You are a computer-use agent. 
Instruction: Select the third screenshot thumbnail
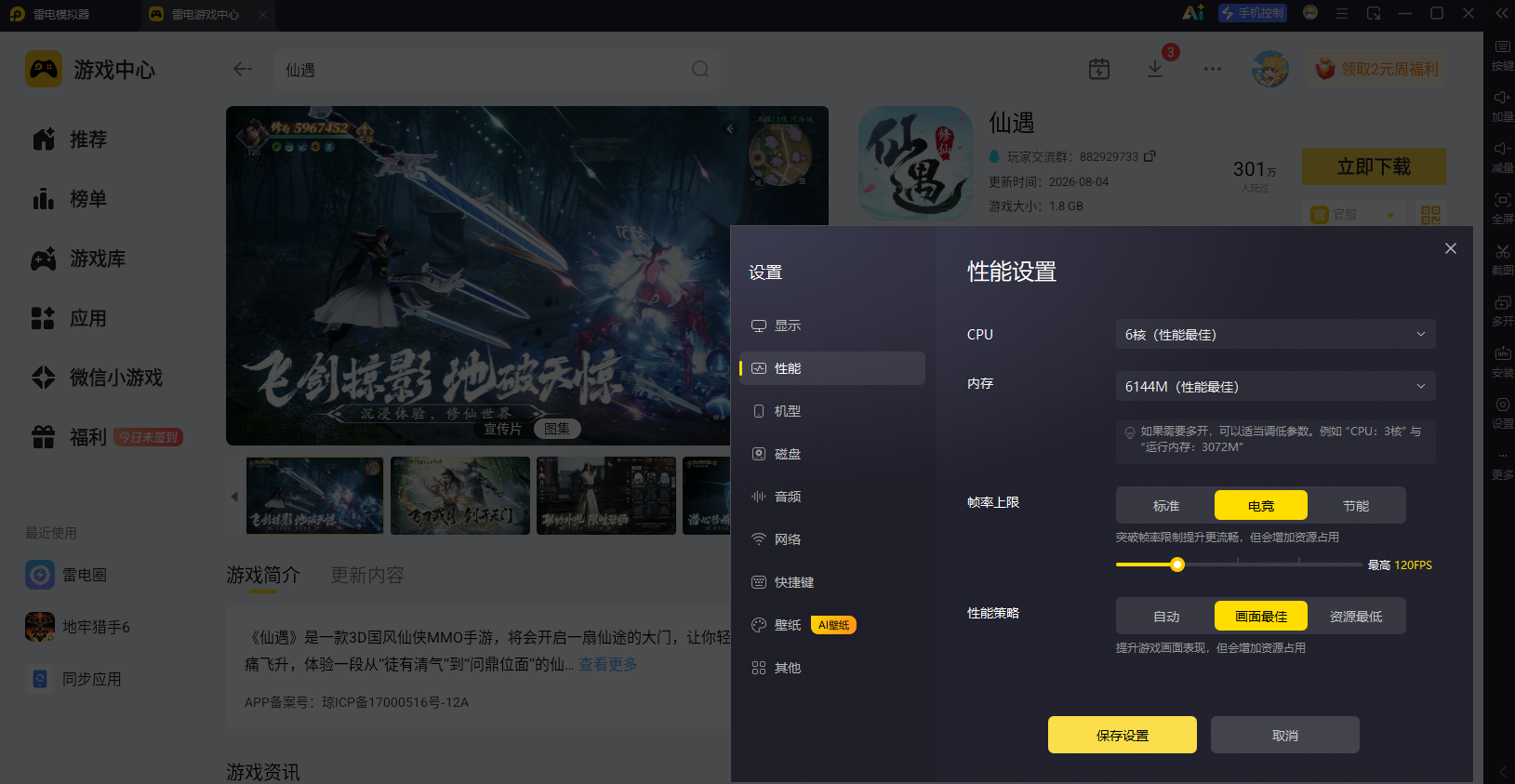pos(606,496)
